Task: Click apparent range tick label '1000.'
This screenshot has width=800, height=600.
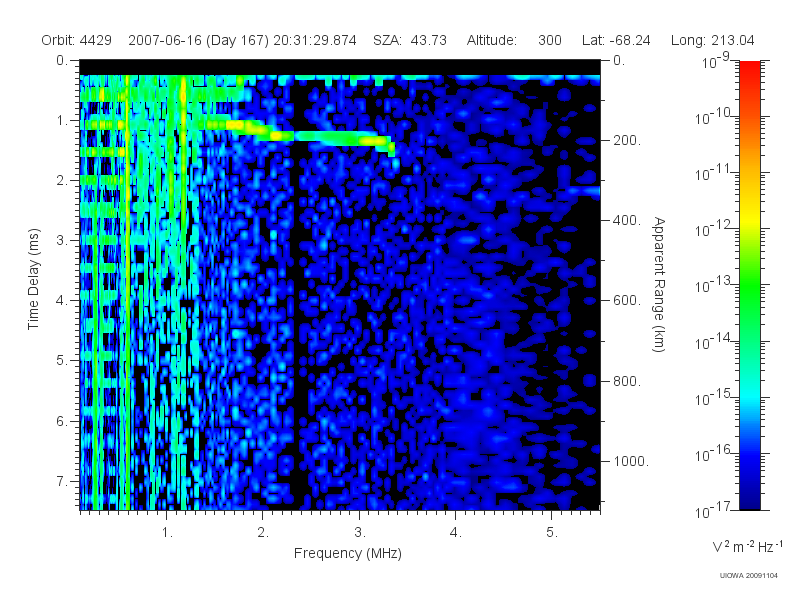Action: tap(631, 461)
